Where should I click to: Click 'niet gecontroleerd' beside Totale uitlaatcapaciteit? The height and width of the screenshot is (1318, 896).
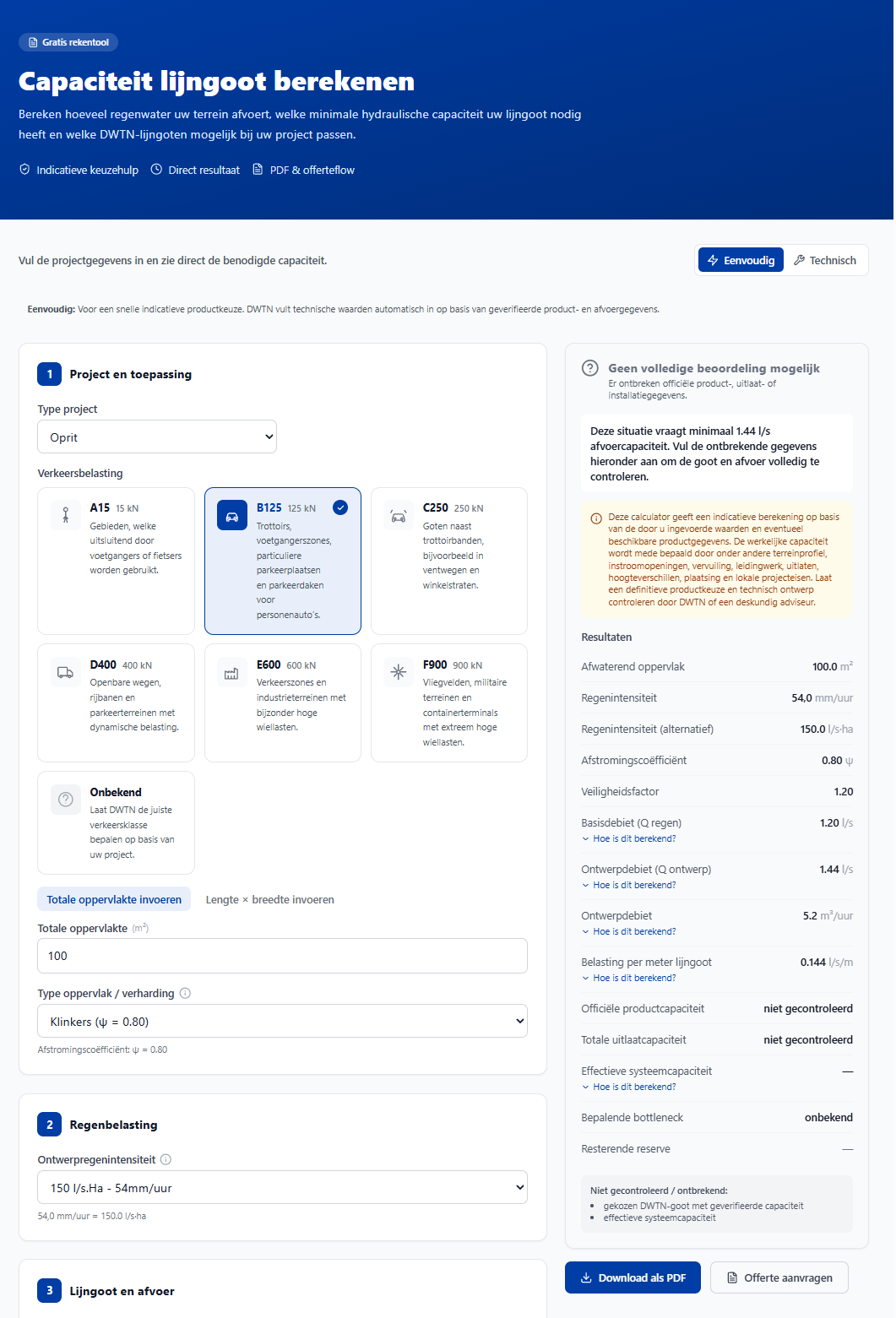[808, 1039]
